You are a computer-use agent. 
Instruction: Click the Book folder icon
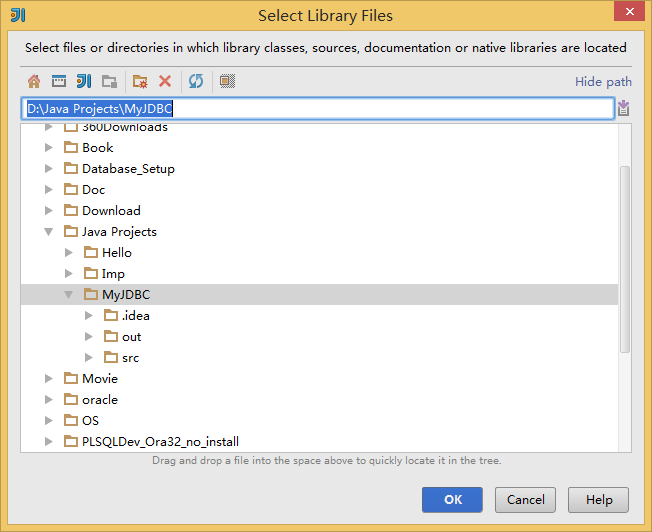[71, 147]
